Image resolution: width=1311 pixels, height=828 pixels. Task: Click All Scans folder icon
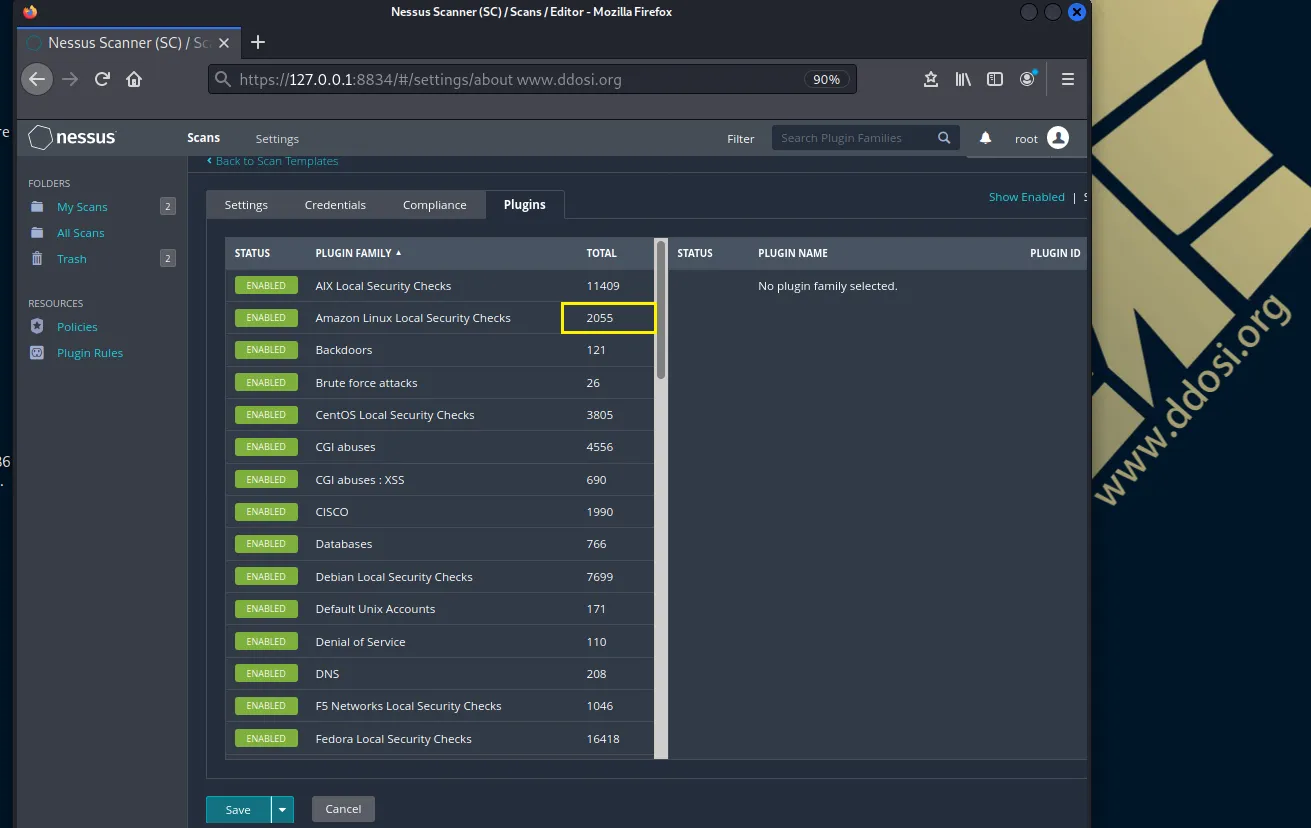(x=37, y=233)
